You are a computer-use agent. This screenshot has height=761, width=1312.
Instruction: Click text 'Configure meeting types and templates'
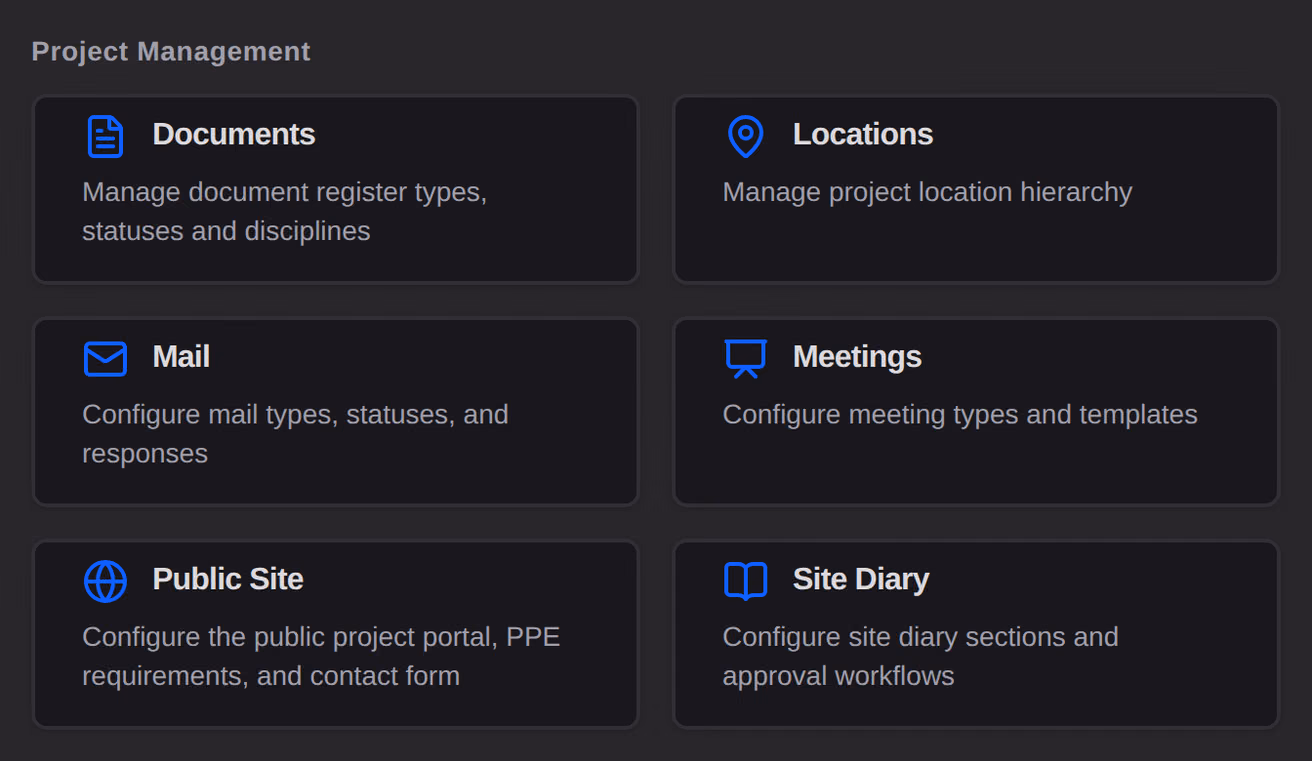(x=960, y=414)
